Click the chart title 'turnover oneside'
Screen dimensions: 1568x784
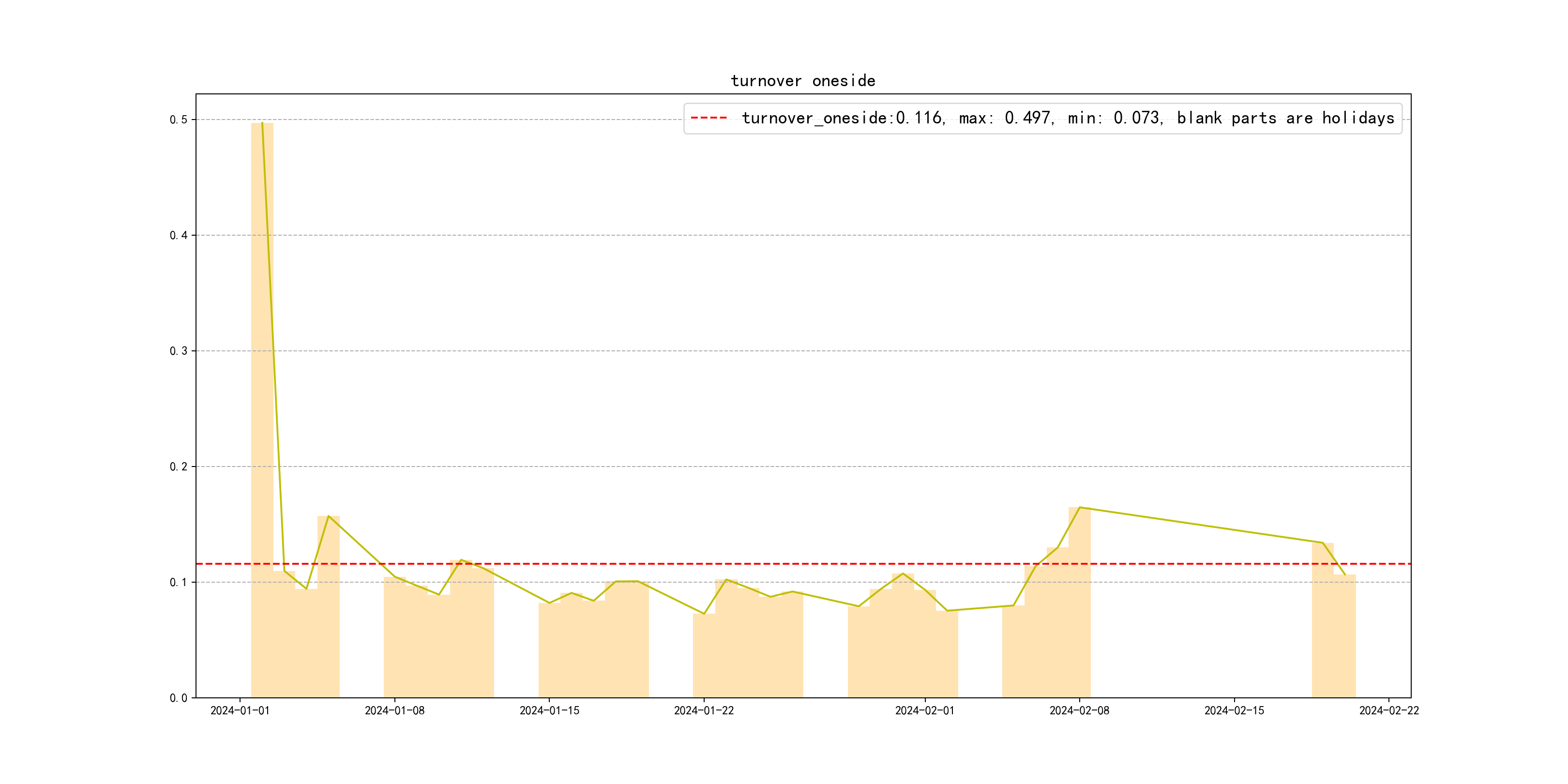coord(802,81)
